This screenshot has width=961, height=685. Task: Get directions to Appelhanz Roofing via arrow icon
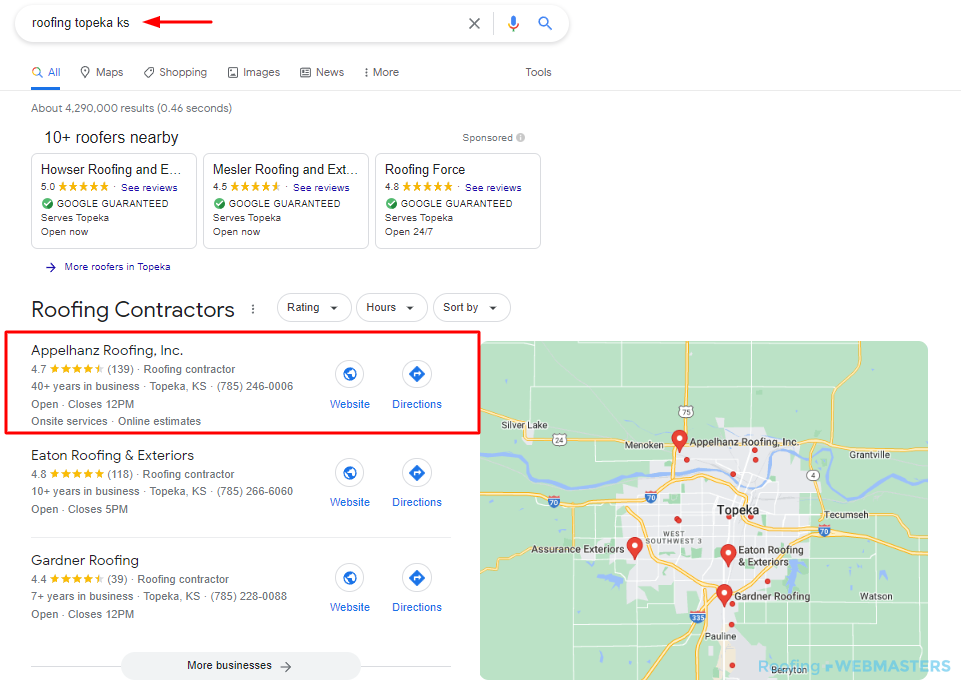(x=417, y=374)
